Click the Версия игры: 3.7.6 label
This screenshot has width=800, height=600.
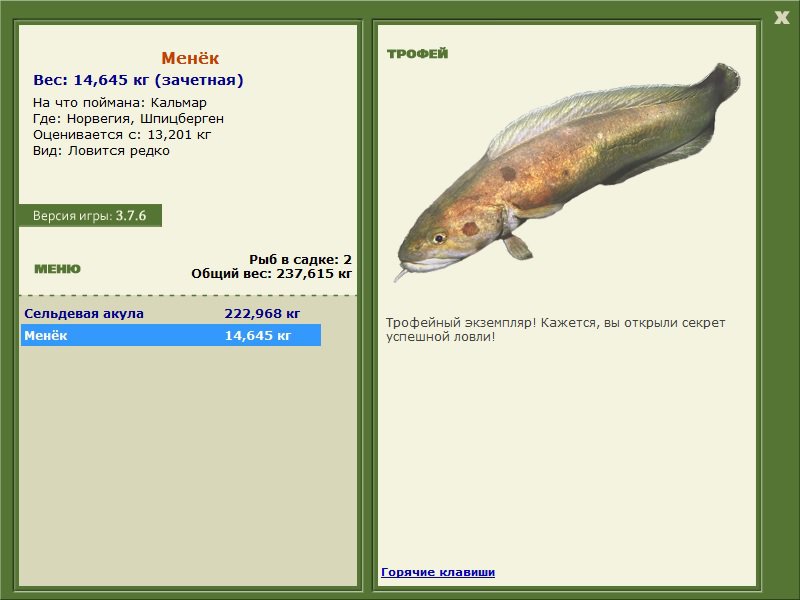coord(90,215)
